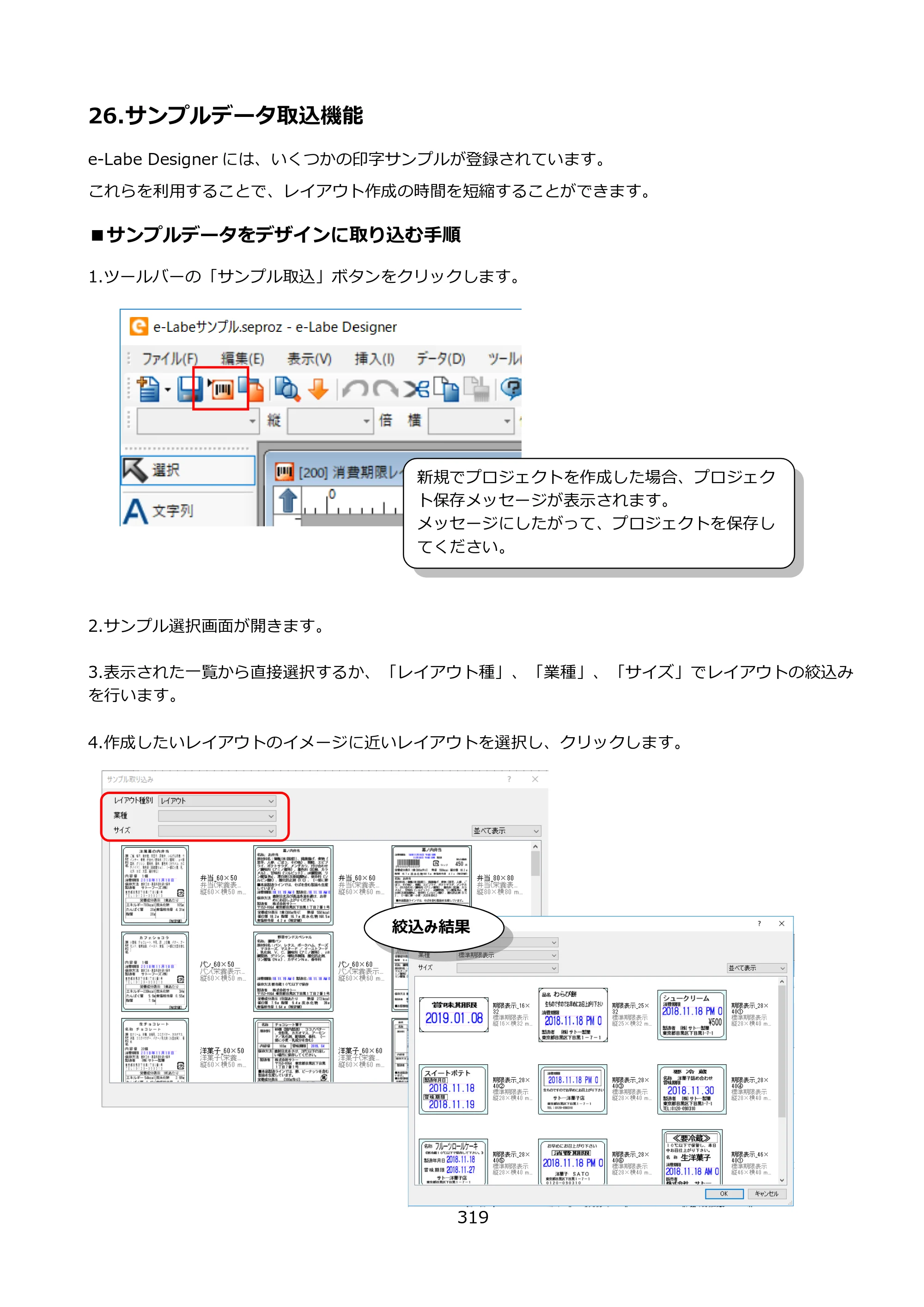The width and height of the screenshot is (924, 1307).
Task: Select the 選択 arrow tool
Action: tap(188, 470)
